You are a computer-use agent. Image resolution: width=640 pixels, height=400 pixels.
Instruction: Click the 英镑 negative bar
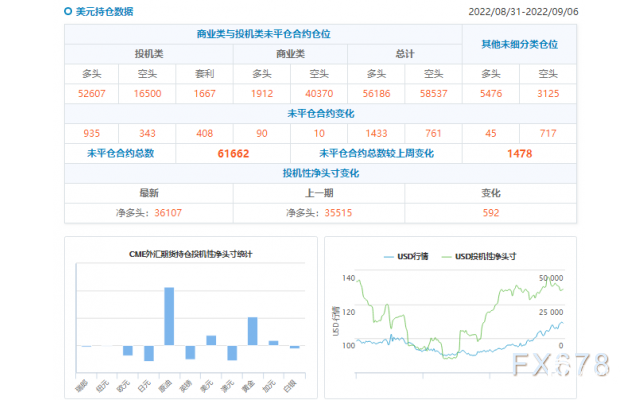click(x=190, y=352)
